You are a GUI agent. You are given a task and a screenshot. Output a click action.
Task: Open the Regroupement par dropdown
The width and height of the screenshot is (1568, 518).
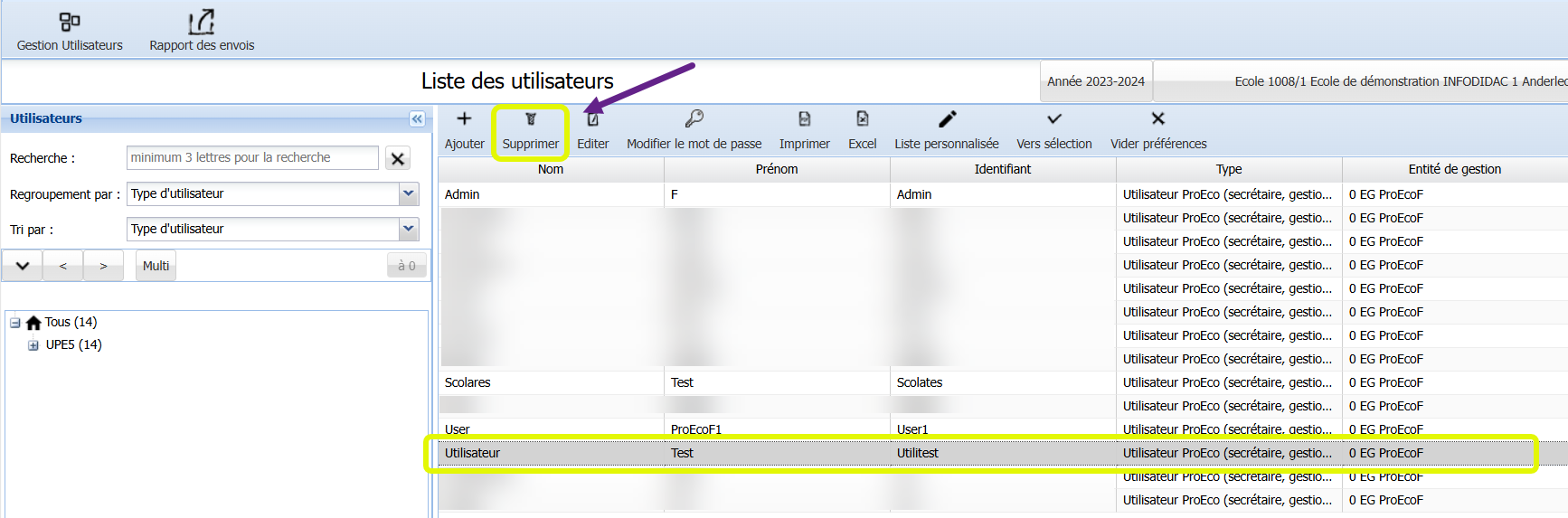point(409,193)
